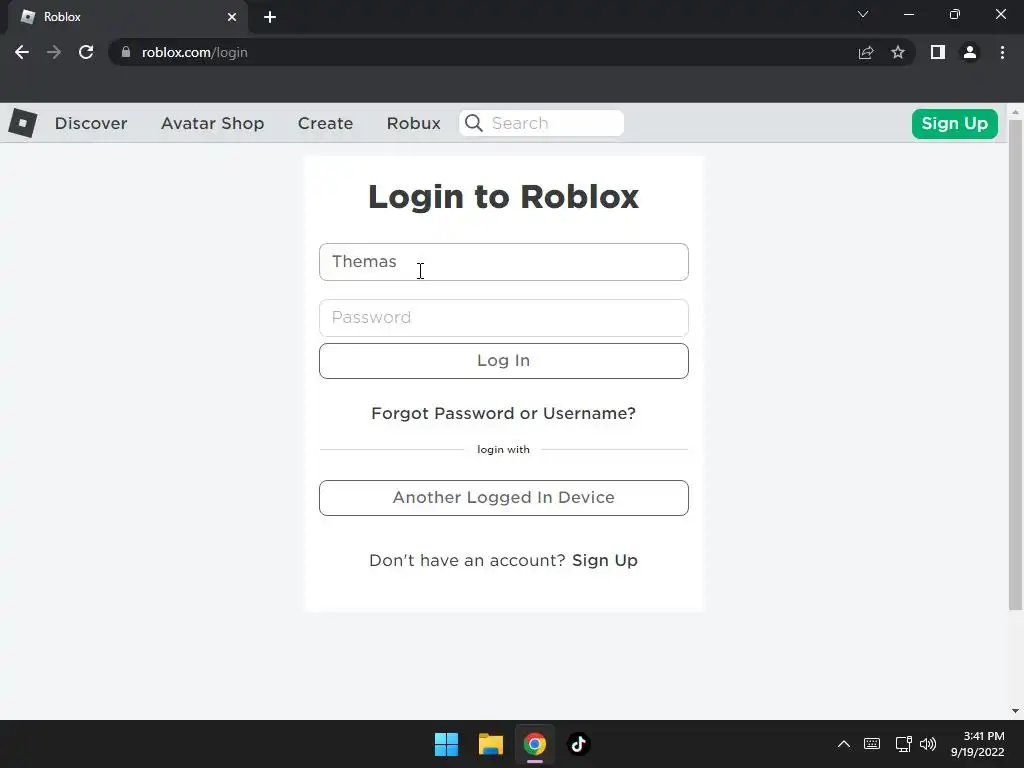This screenshot has height=768, width=1024.
Task: Click the scrollbar up arrow
Action: pyautogui.click(x=1015, y=112)
